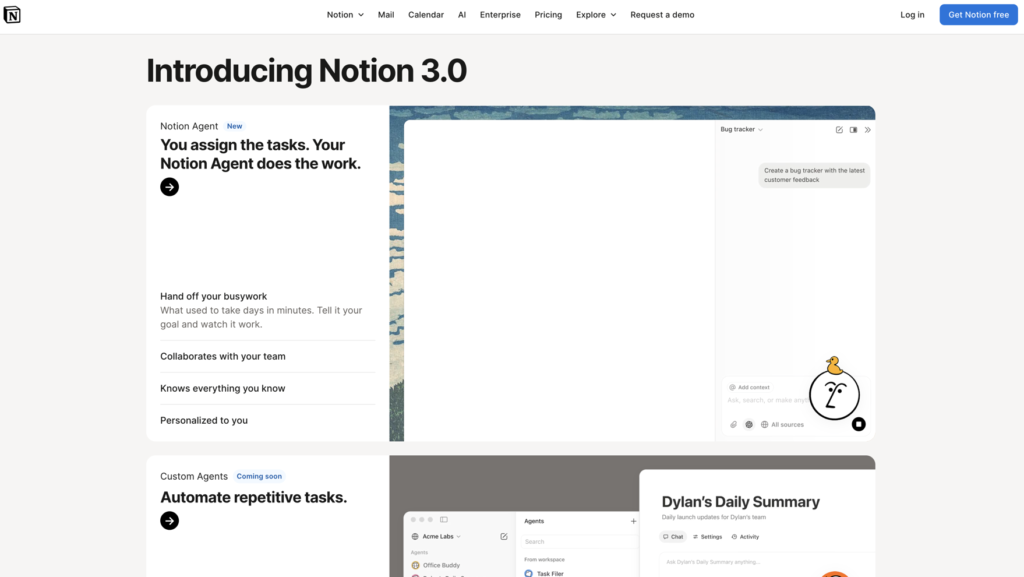This screenshot has width=1024, height=577.
Task: Click the paperclip attachment icon
Action: tap(733, 424)
